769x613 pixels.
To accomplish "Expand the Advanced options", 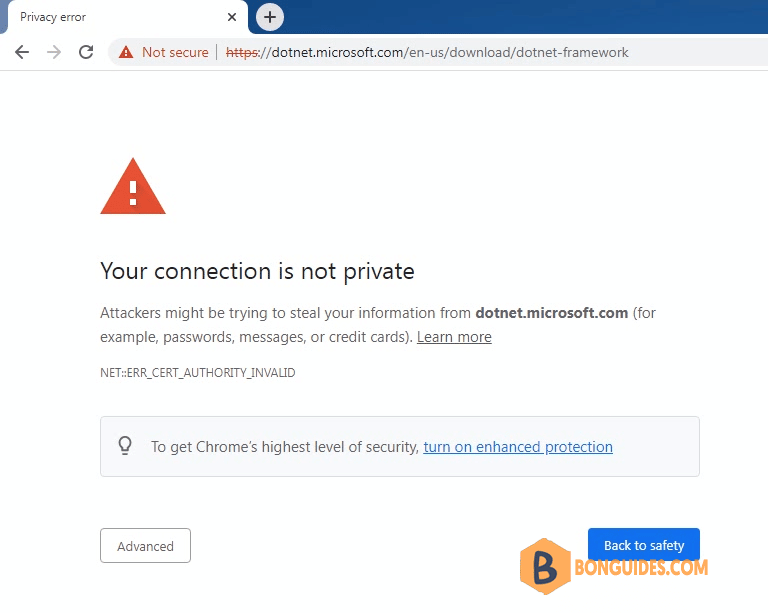I will pyautogui.click(x=145, y=545).
